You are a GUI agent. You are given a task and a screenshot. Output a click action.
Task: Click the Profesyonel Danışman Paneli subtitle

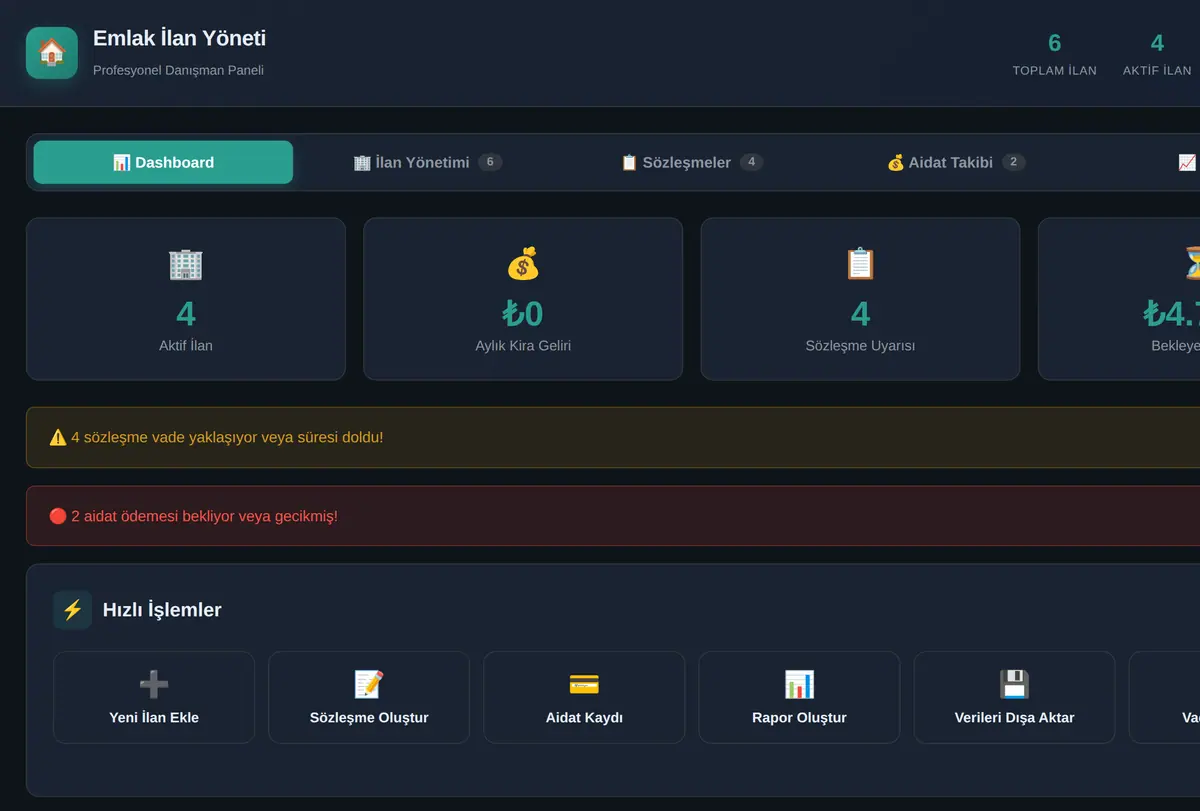(178, 70)
